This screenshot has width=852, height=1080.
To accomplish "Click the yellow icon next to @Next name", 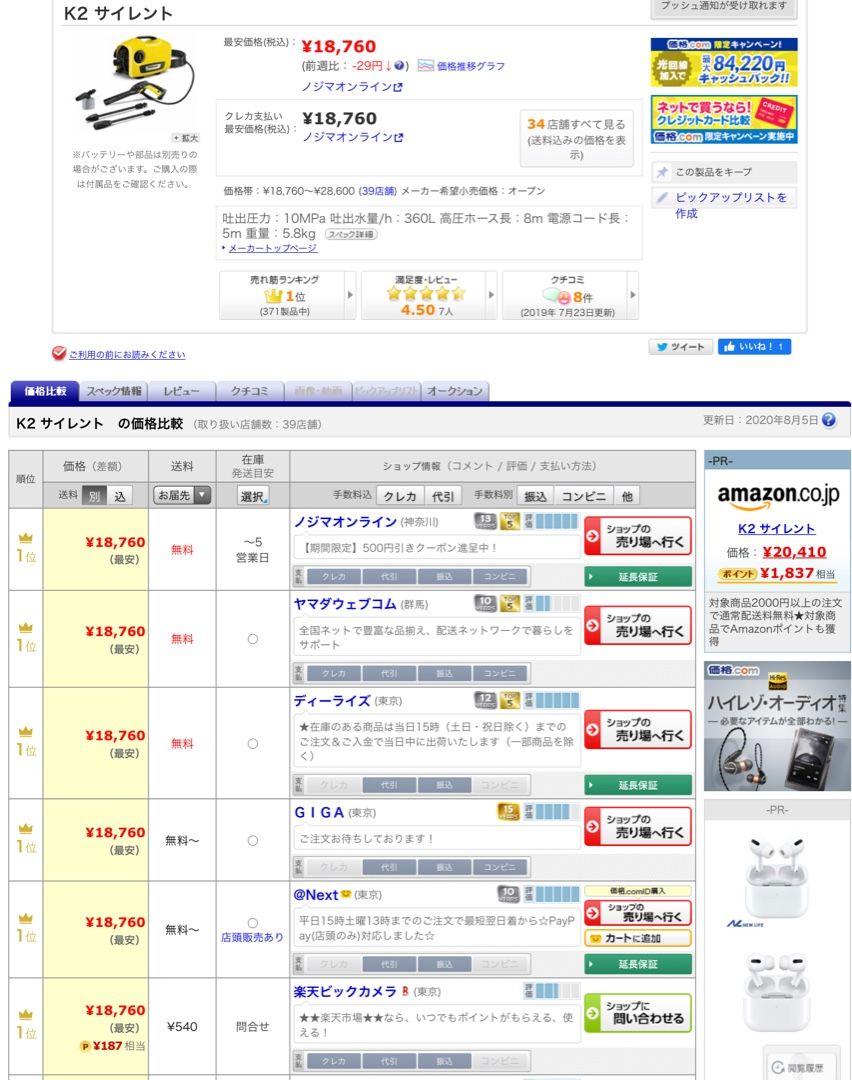I will tap(346, 894).
